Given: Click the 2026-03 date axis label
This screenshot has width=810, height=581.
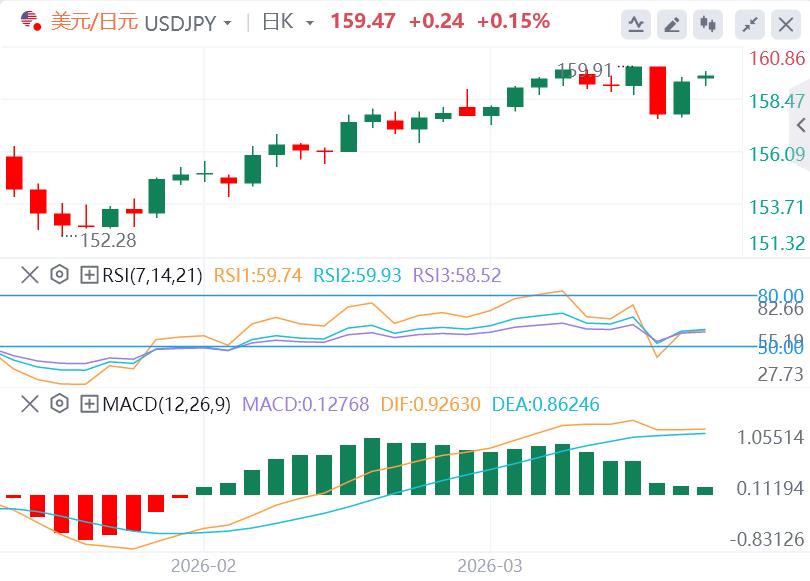Looking at the screenshot, I should pyautogui.click(x=490, y=565).
